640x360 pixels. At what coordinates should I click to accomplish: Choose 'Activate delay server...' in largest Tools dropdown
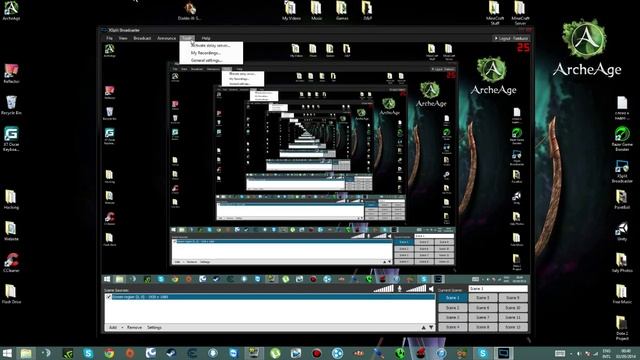[x=211, y=45]
